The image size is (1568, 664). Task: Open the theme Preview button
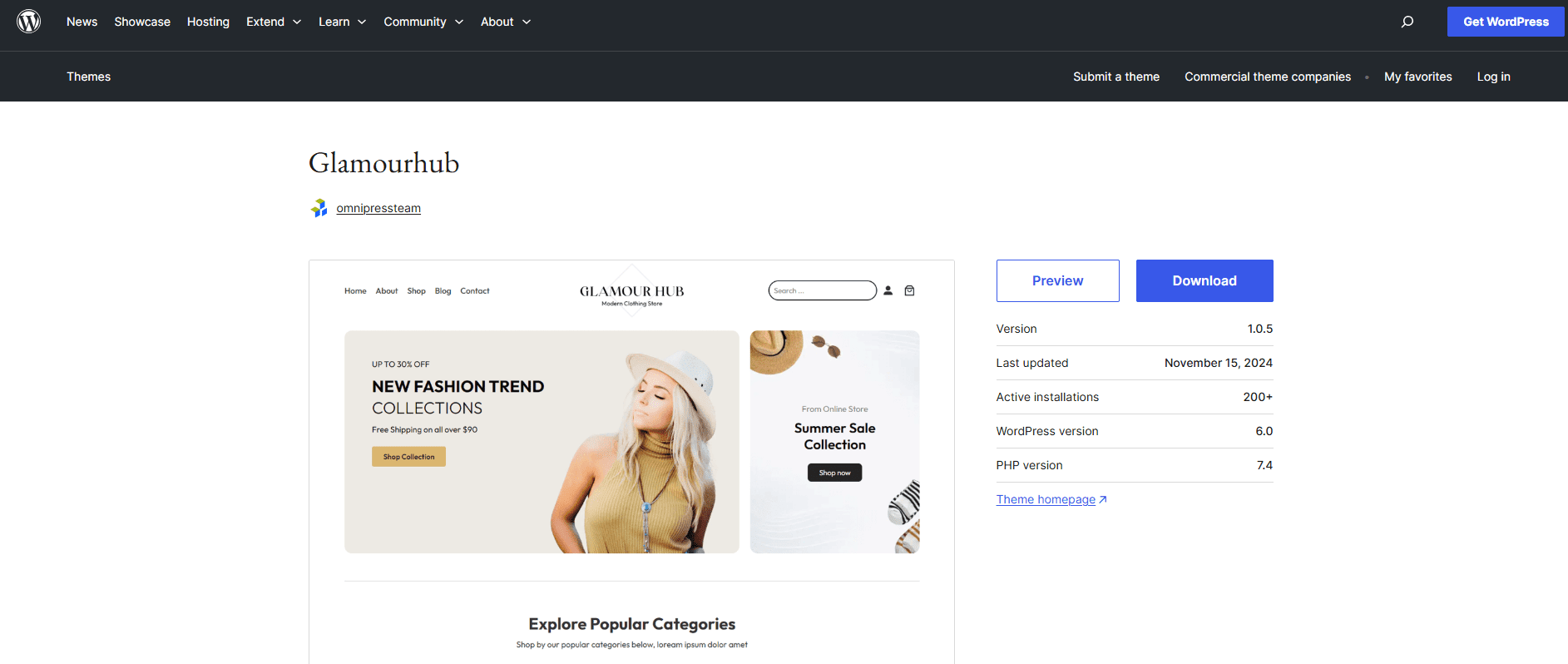(x=1057, y=280)
